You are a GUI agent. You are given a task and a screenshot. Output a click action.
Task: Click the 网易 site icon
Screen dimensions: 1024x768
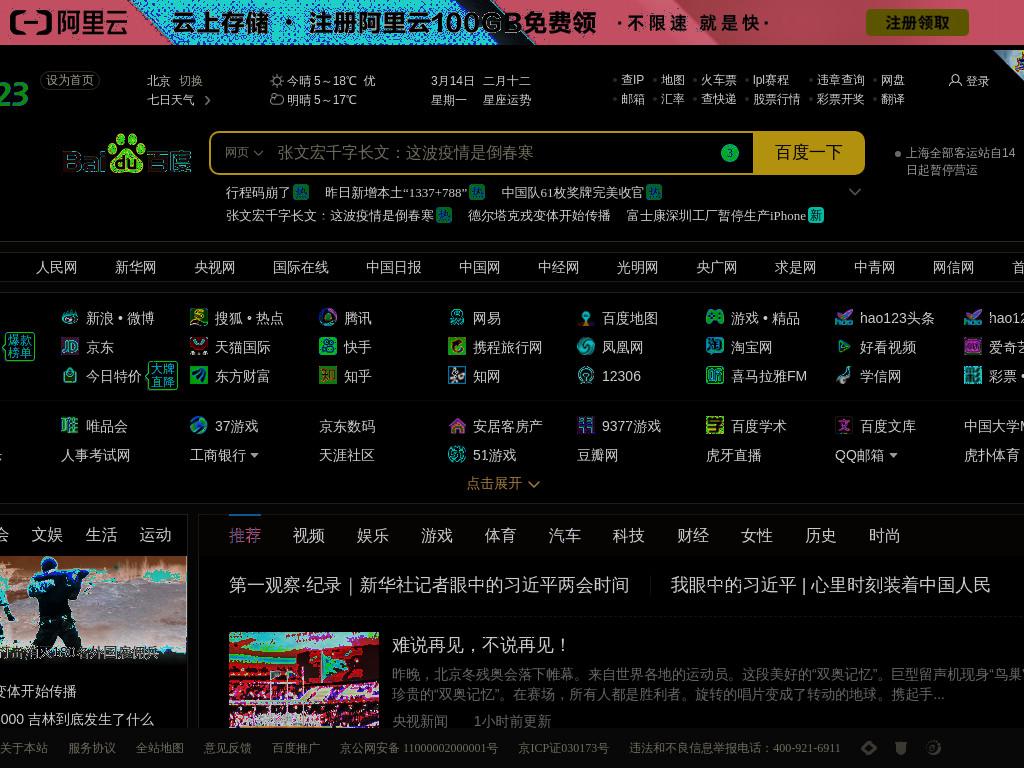coord(456,318)
